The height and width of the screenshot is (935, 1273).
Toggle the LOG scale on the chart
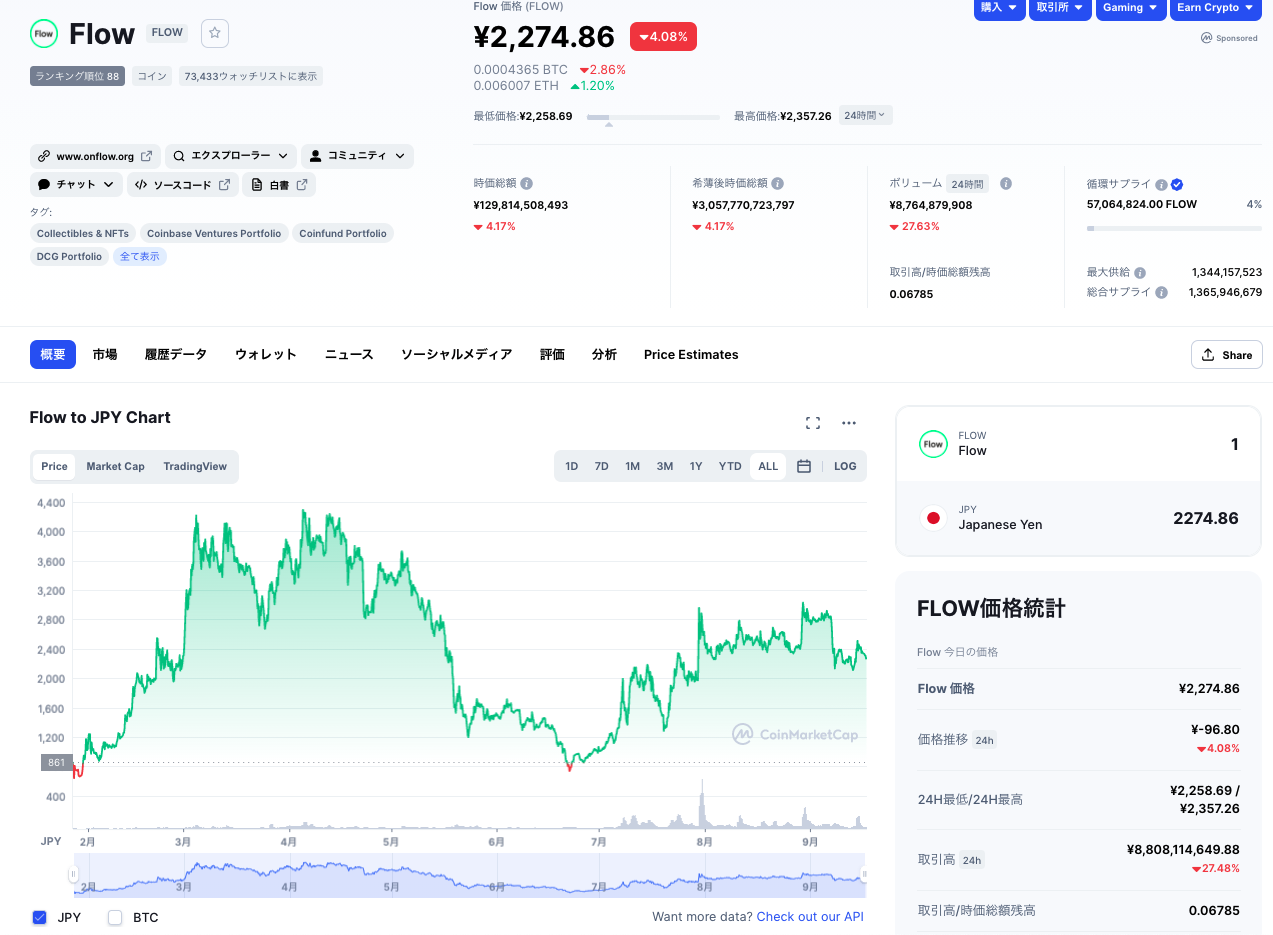tap(845, 466)
